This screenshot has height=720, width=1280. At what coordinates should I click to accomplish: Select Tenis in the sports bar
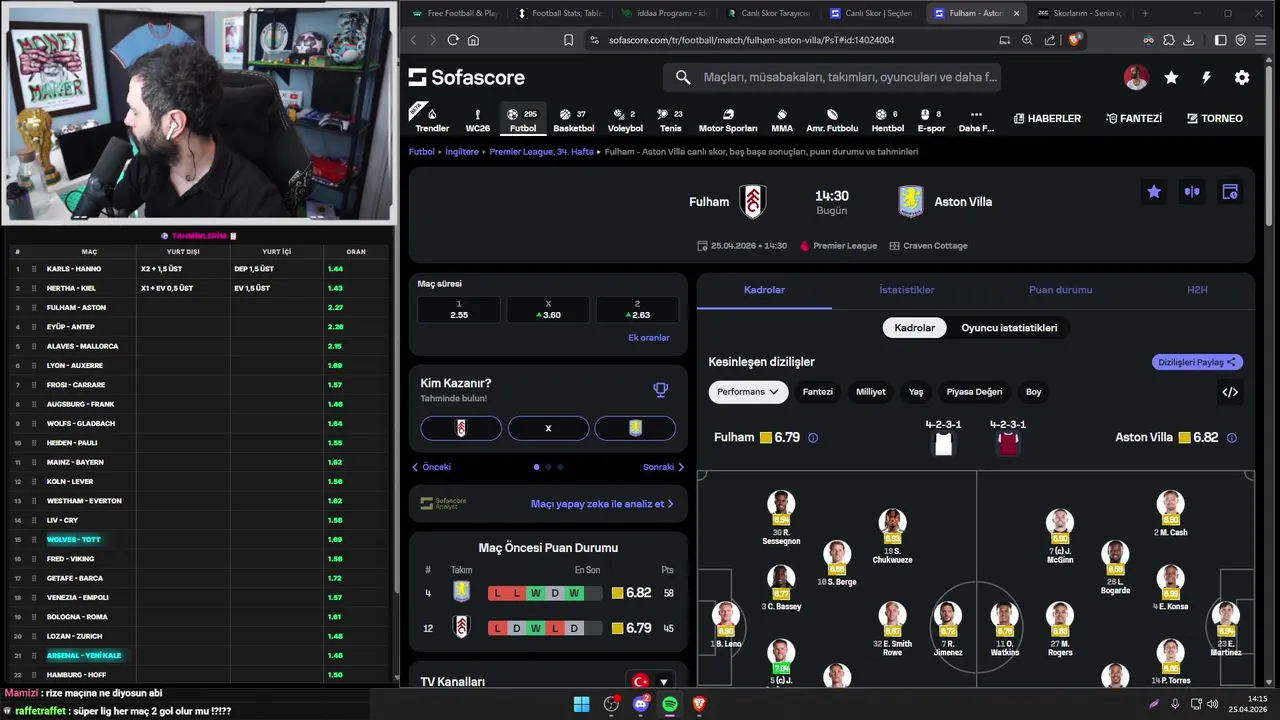(671, 120)
